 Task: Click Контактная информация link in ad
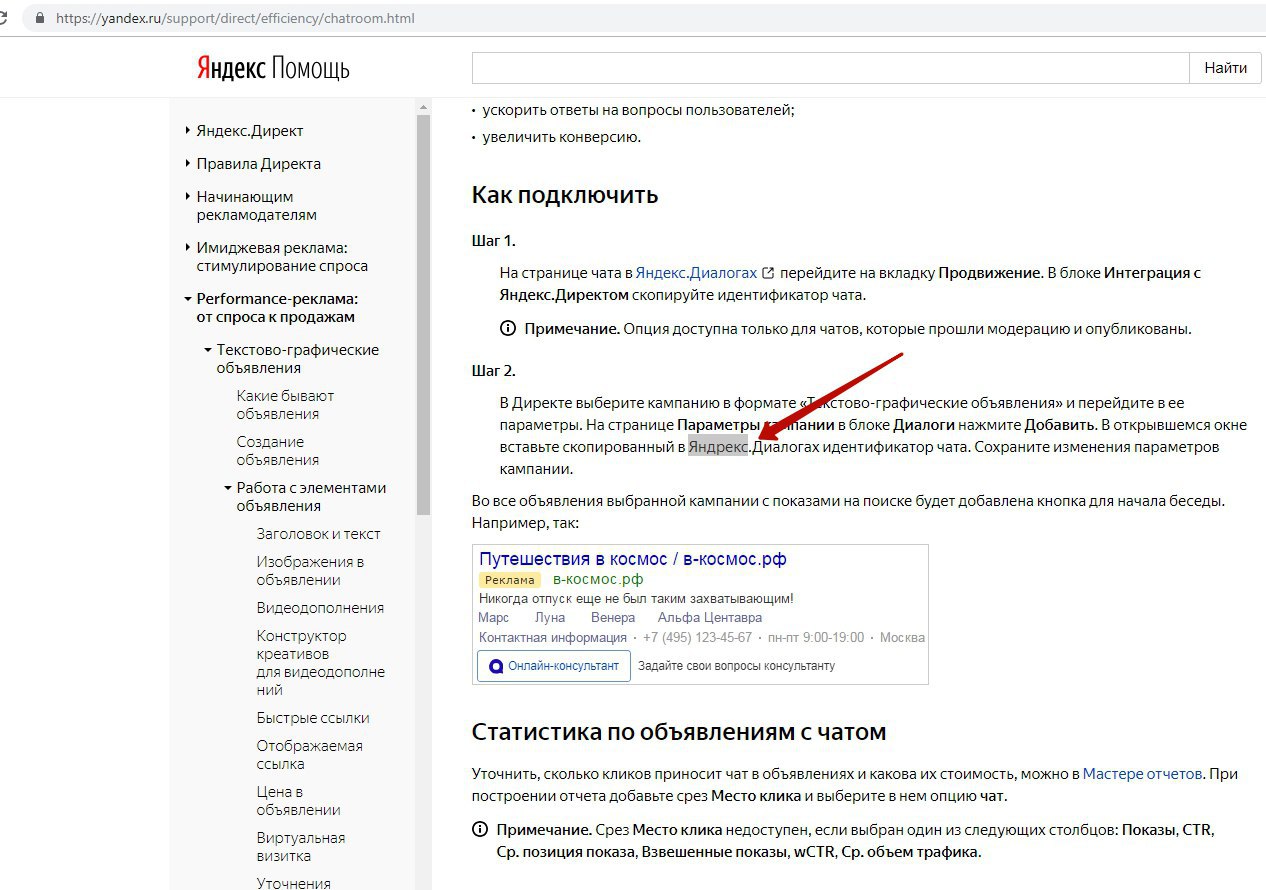point(553,638)
